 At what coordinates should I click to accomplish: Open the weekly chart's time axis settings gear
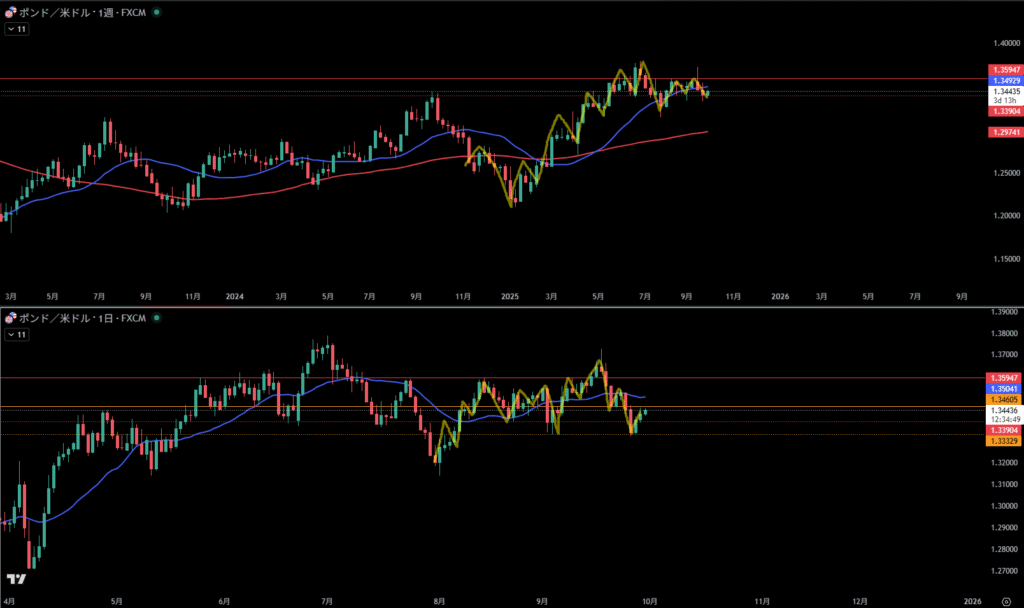point(1005,297)
